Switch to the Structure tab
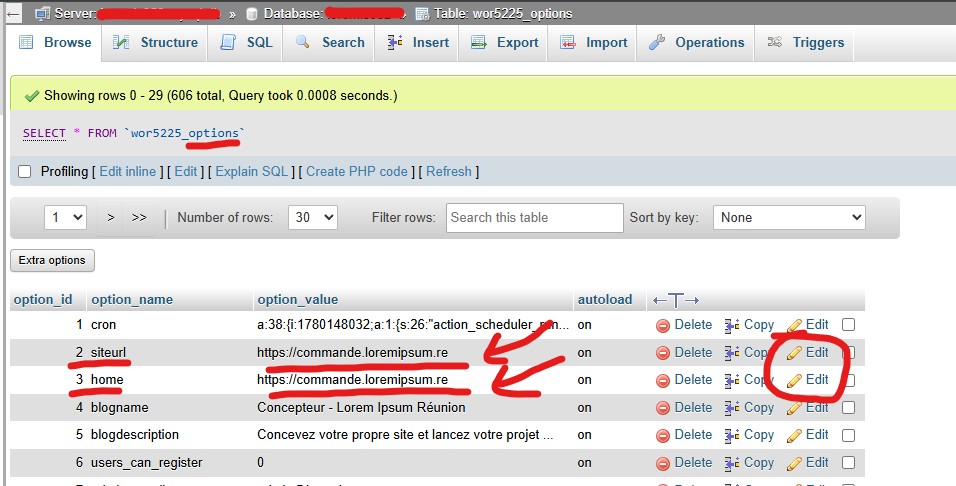Screen dimensions: 956x486 (154, 43)
